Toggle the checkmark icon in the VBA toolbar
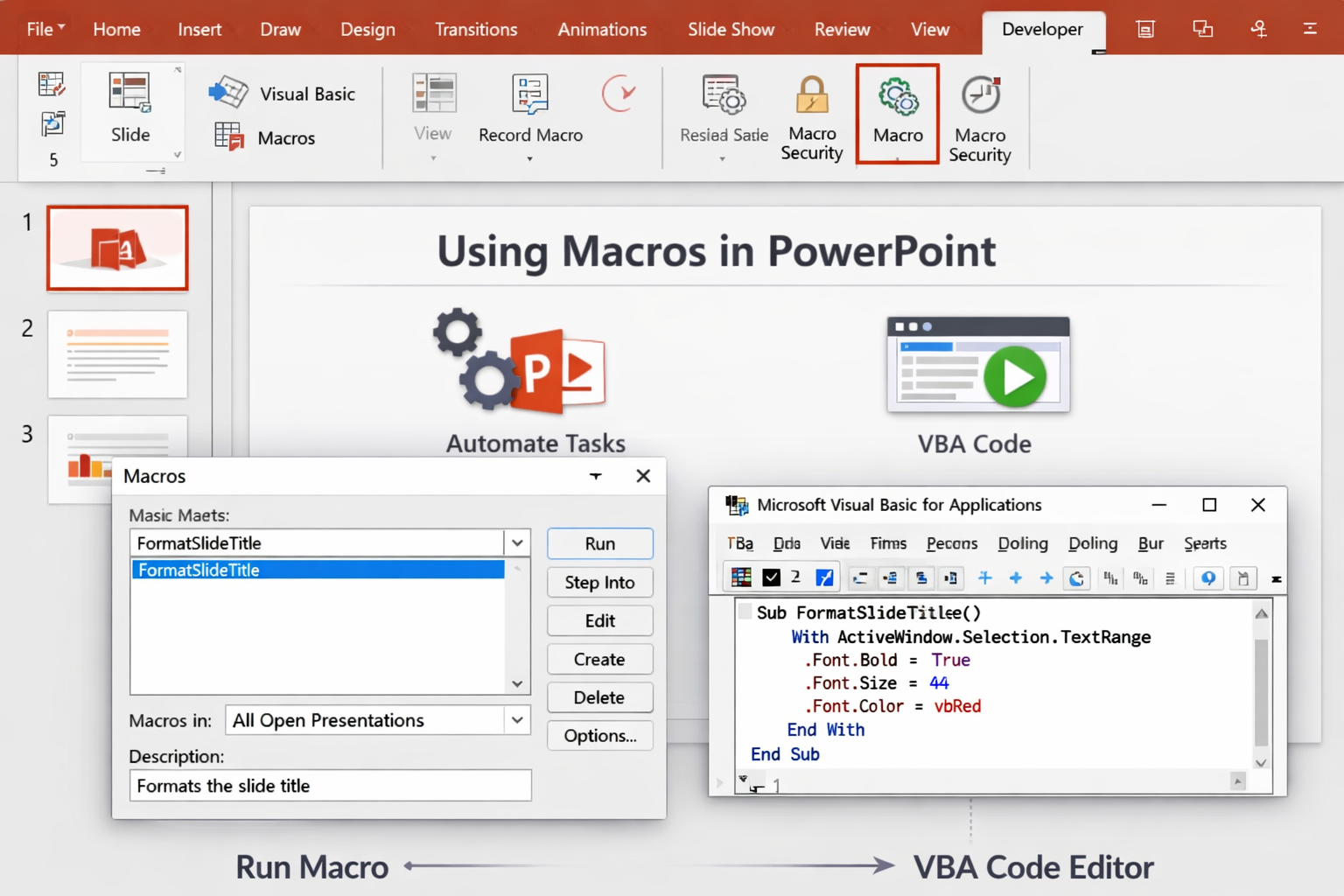The image size is (1344, 896). tap(771, 577)
